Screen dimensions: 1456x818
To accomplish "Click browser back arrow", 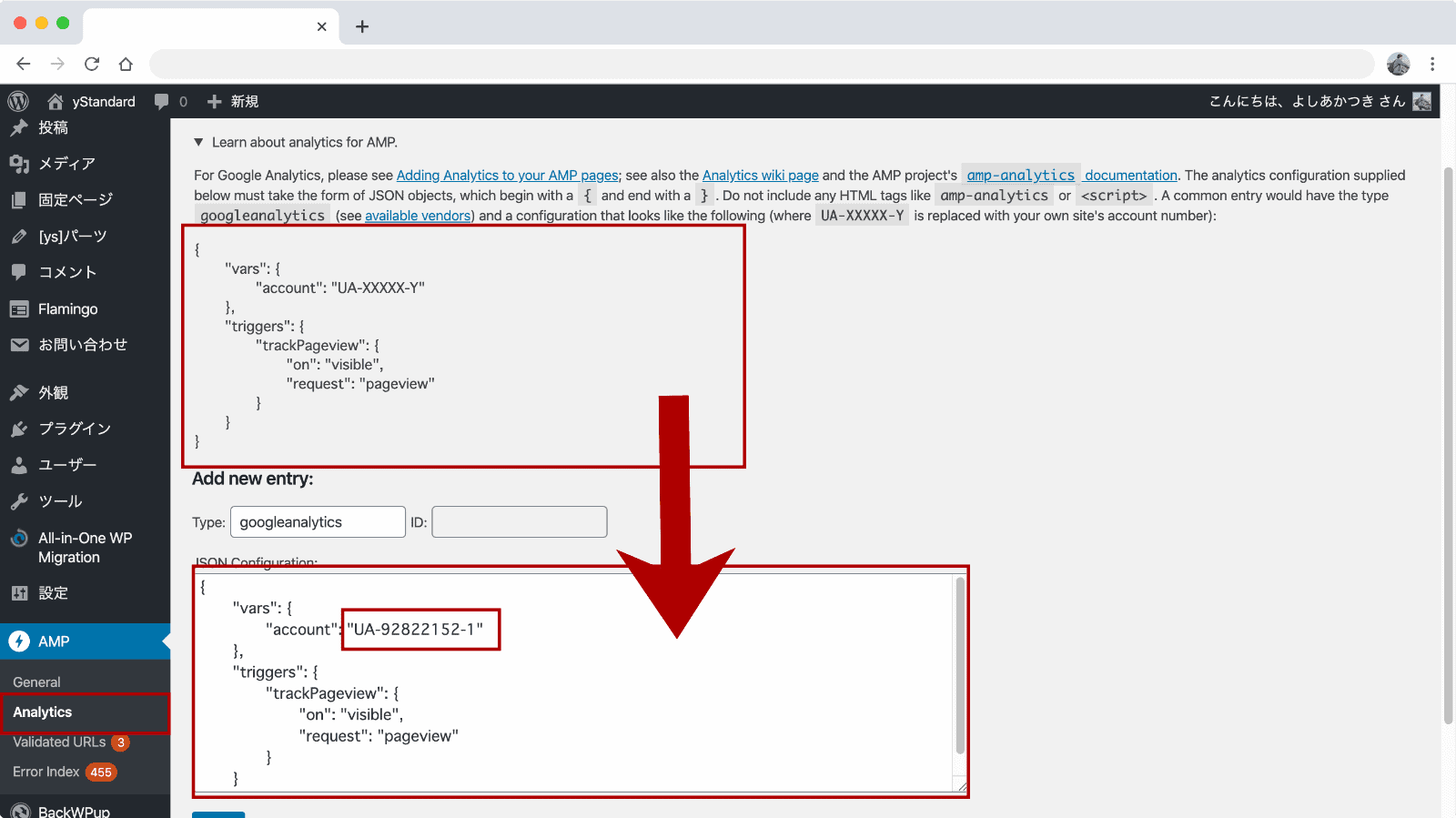I will pos(24,64).
